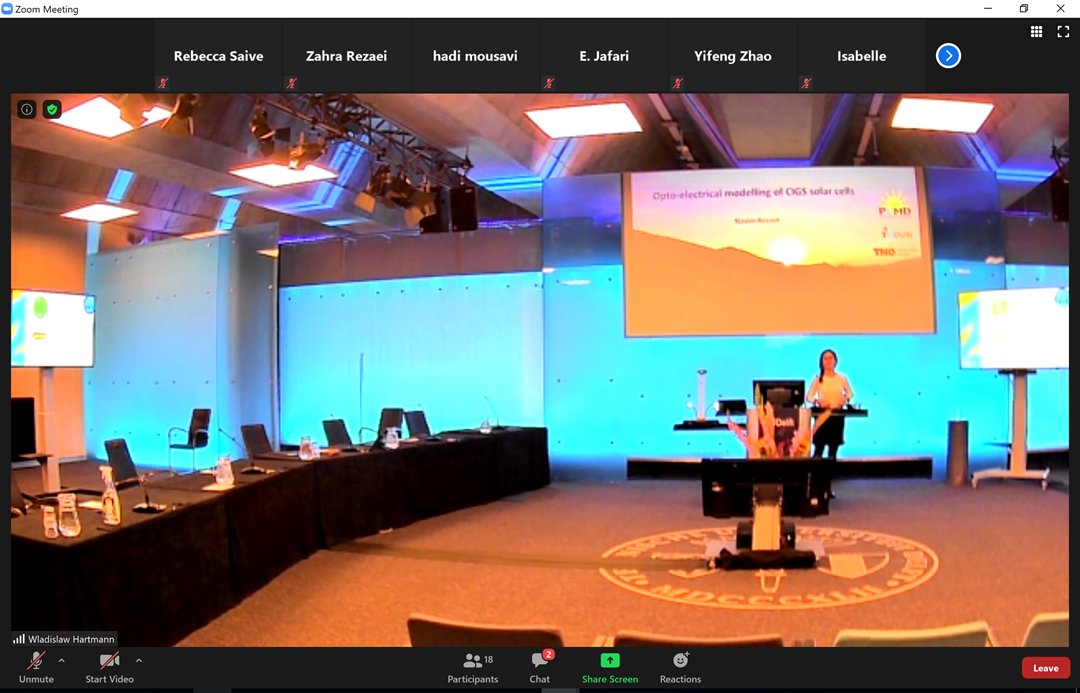This screenshot has height=693, width=1080.
Task: Open the Chat panel
Action: tap(539, 668)
